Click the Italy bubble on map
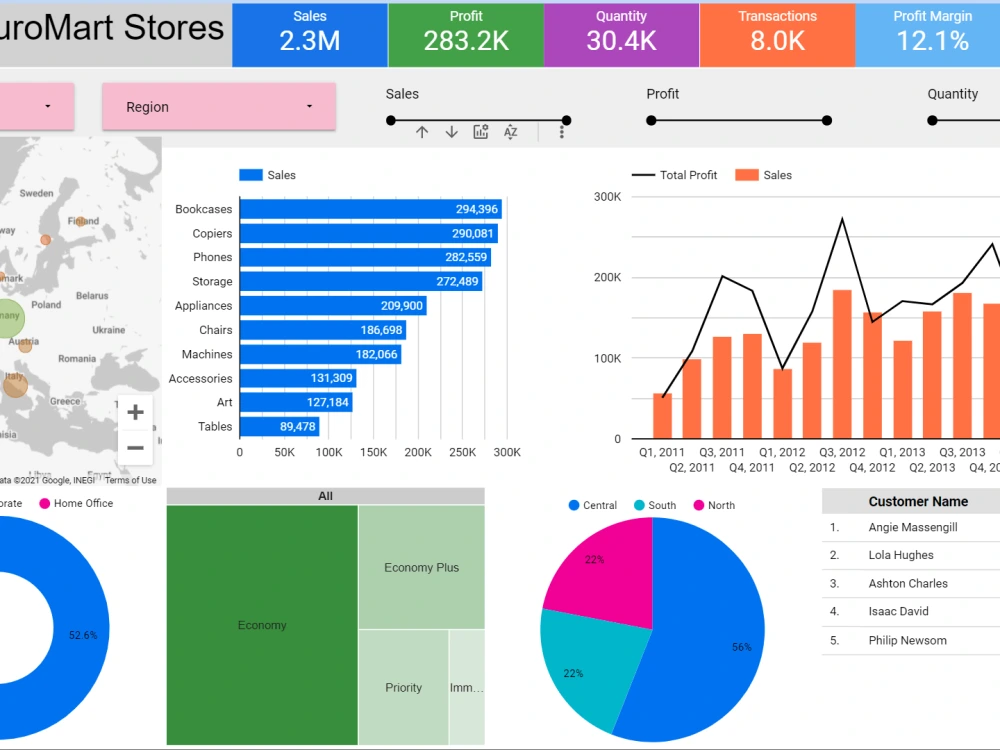 tap(15, 385)
